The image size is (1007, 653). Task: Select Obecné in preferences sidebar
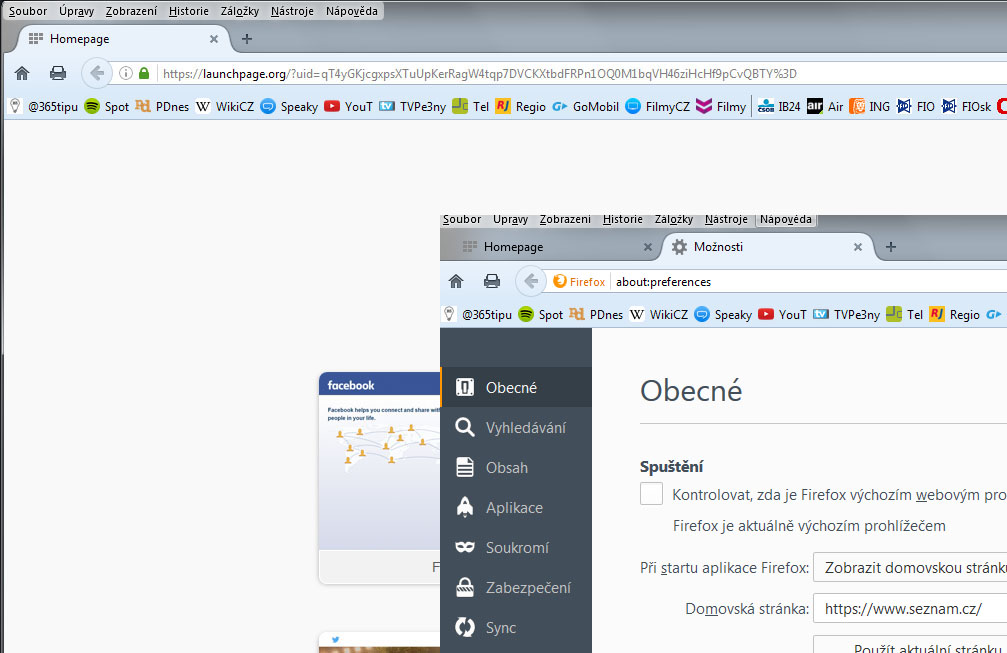[516, 387]
